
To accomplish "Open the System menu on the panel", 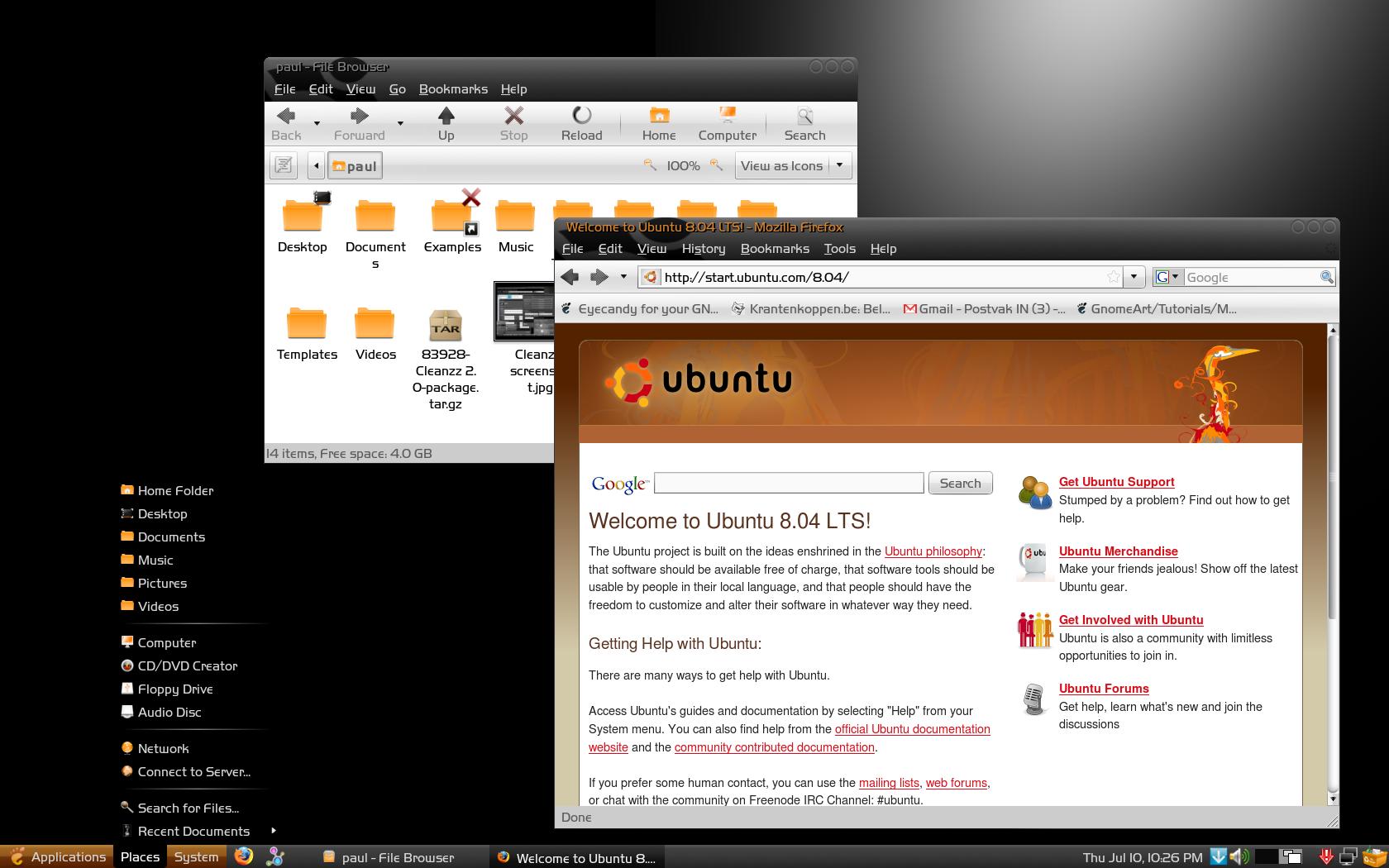I will coord(196,857).
